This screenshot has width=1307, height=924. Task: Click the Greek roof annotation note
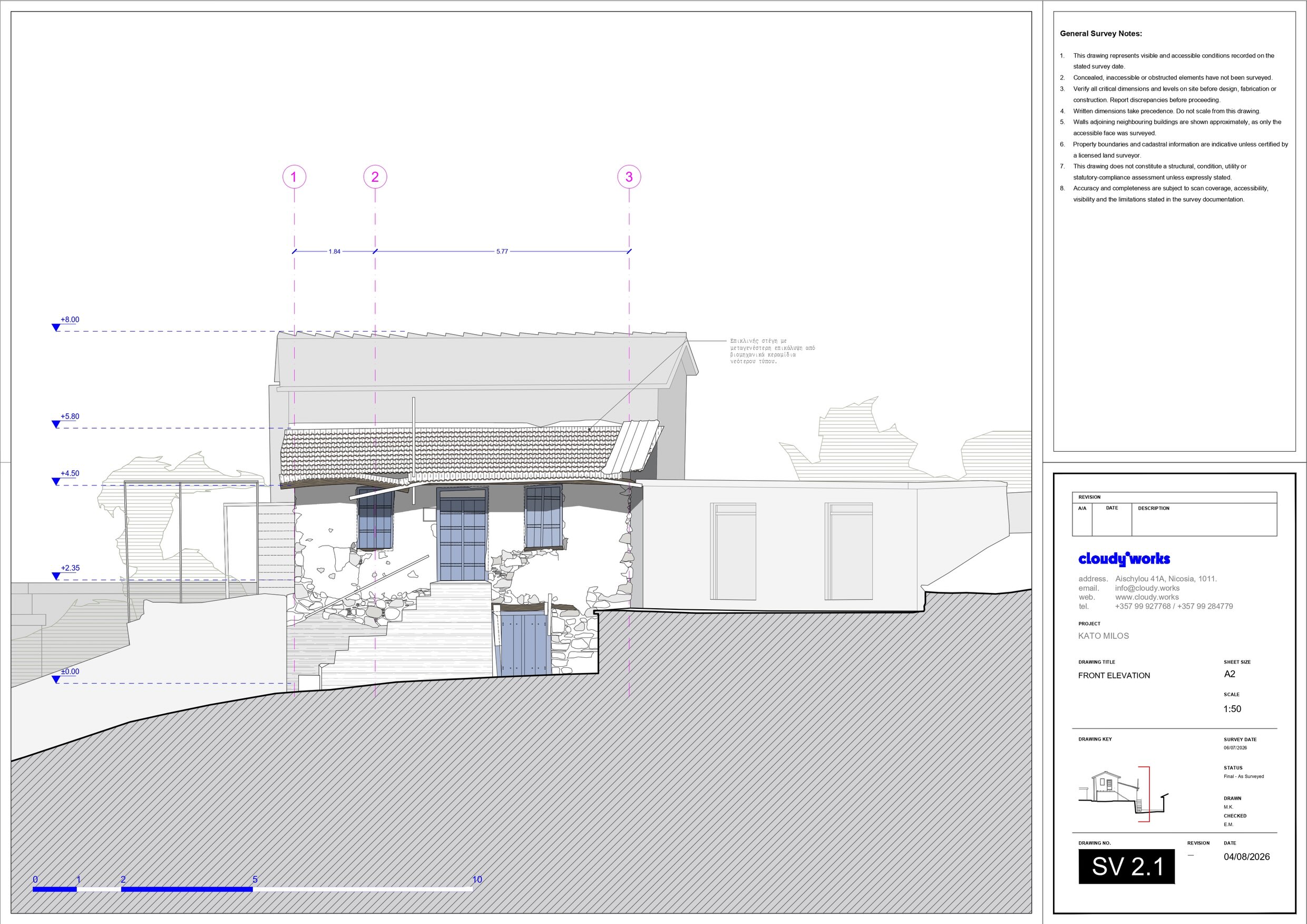(x=773, y=351)
